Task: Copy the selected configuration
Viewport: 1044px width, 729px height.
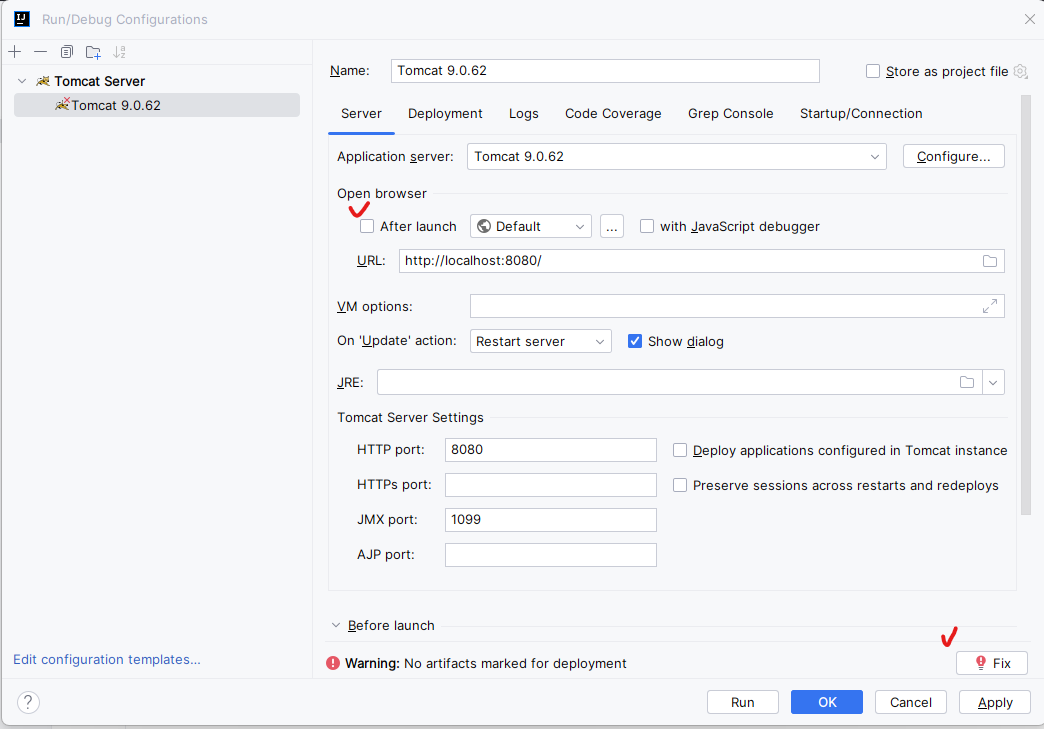Action: pyautogui.click(x=67, y=52)
